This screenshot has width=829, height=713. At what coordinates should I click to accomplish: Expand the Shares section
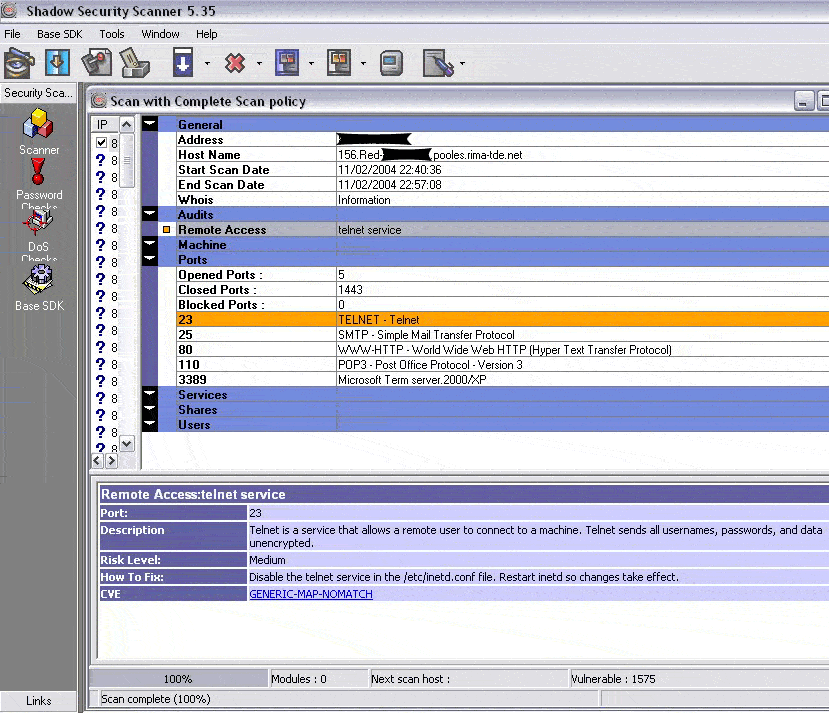[x=150, y=409]
